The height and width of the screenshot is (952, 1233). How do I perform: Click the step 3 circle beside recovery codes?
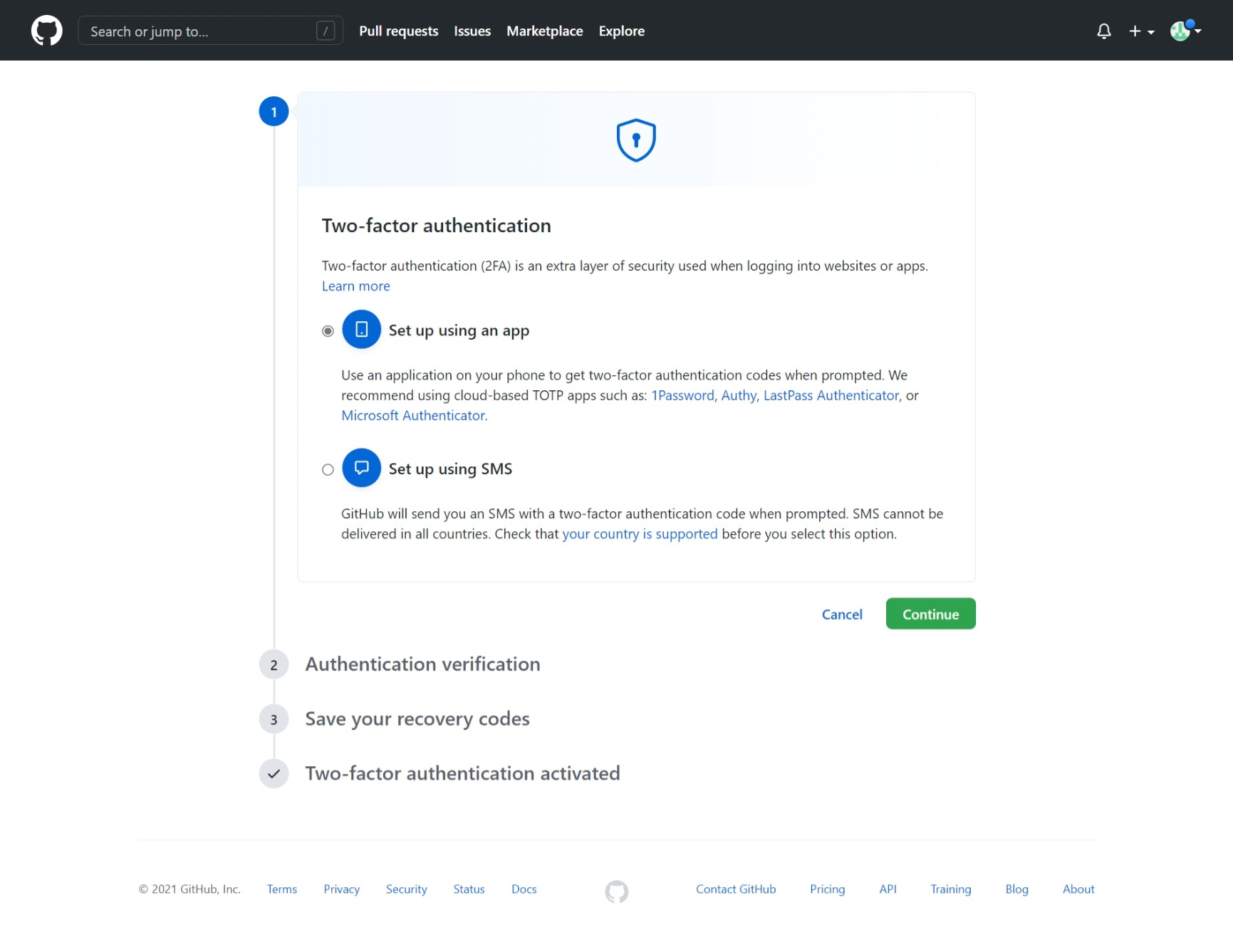point(273,719)
